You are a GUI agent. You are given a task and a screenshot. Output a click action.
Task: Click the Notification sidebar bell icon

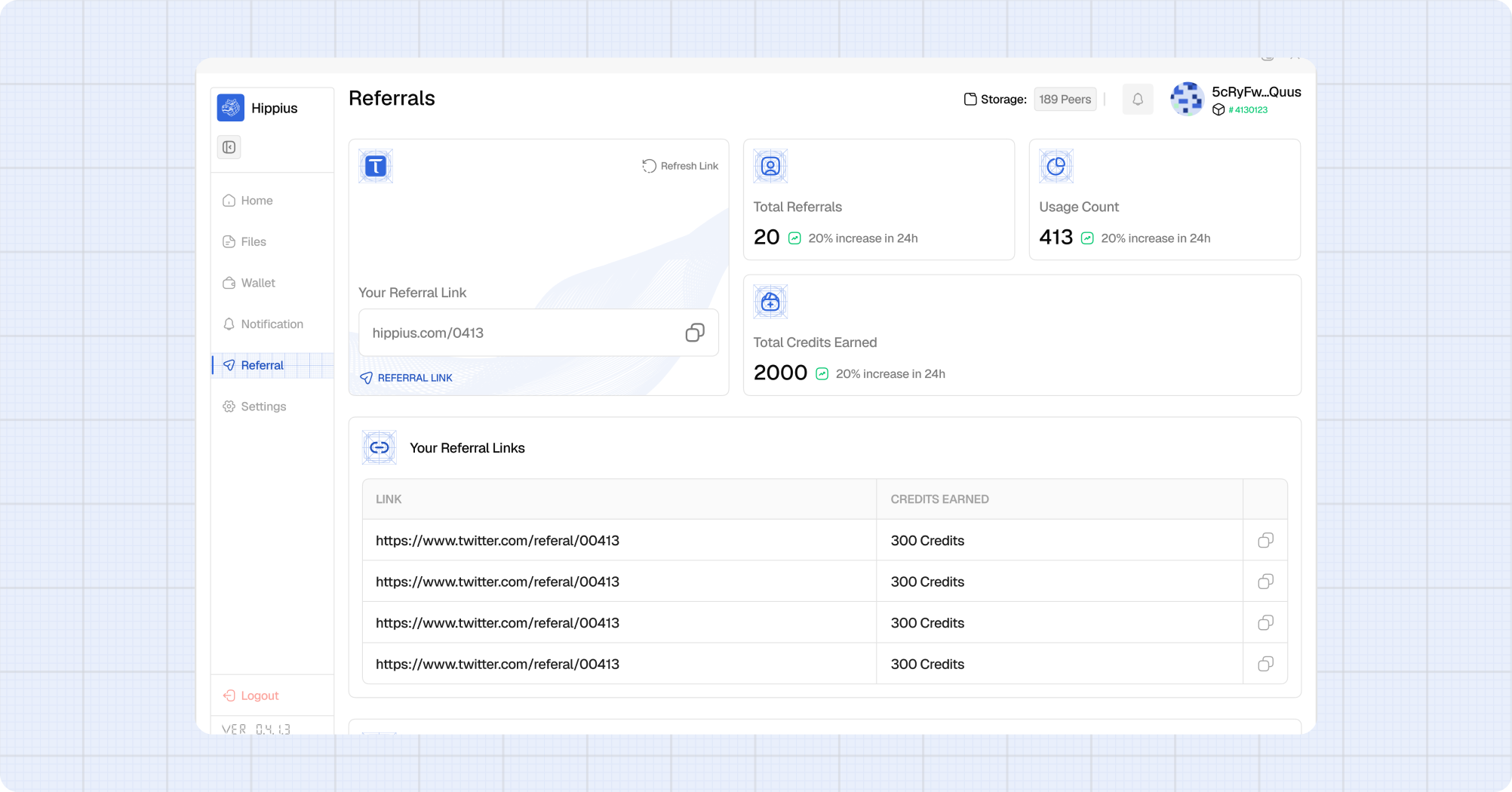point(229,324)
